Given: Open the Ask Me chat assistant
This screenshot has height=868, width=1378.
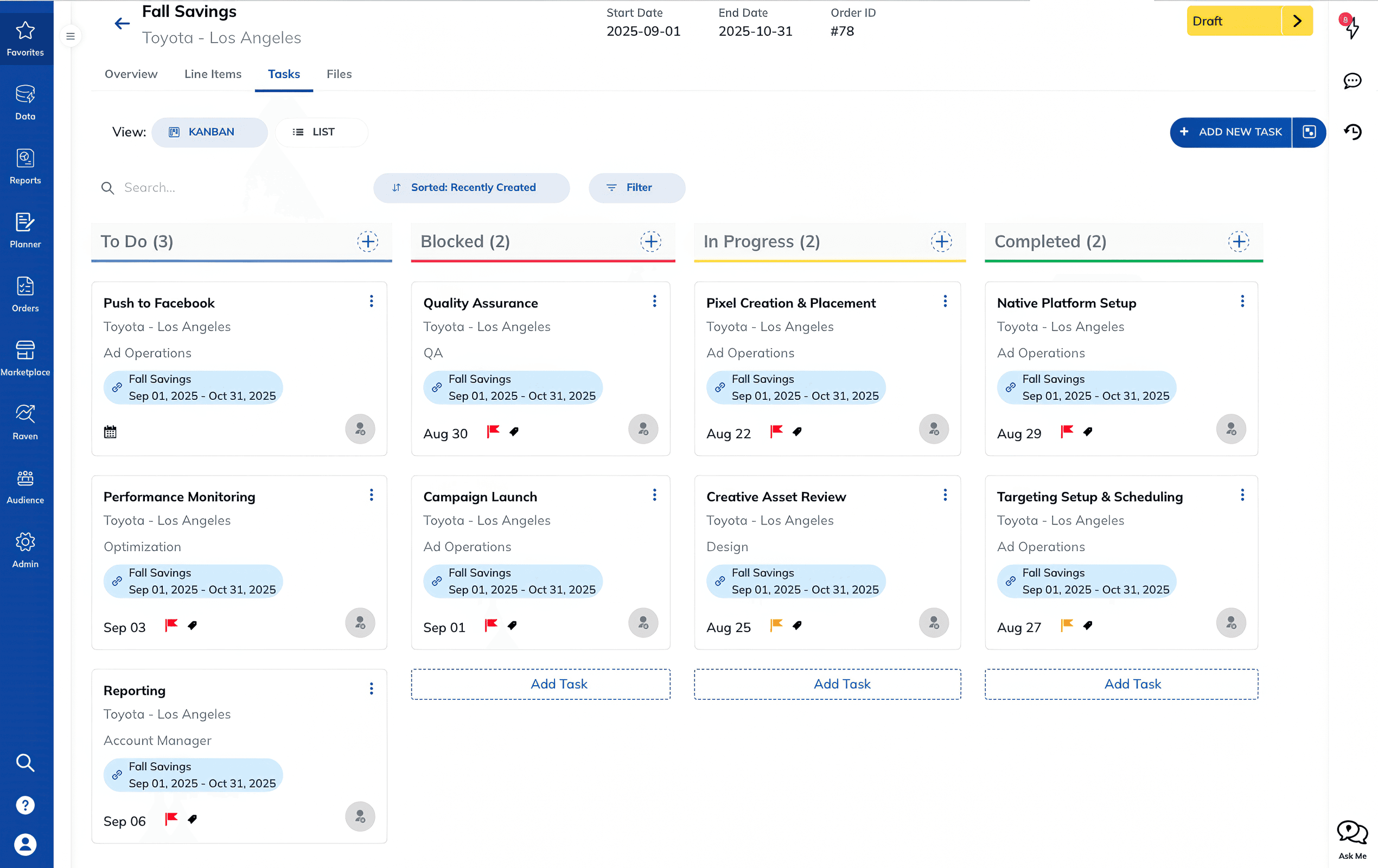Looking at the screenshot, I should coord(1353,839).
